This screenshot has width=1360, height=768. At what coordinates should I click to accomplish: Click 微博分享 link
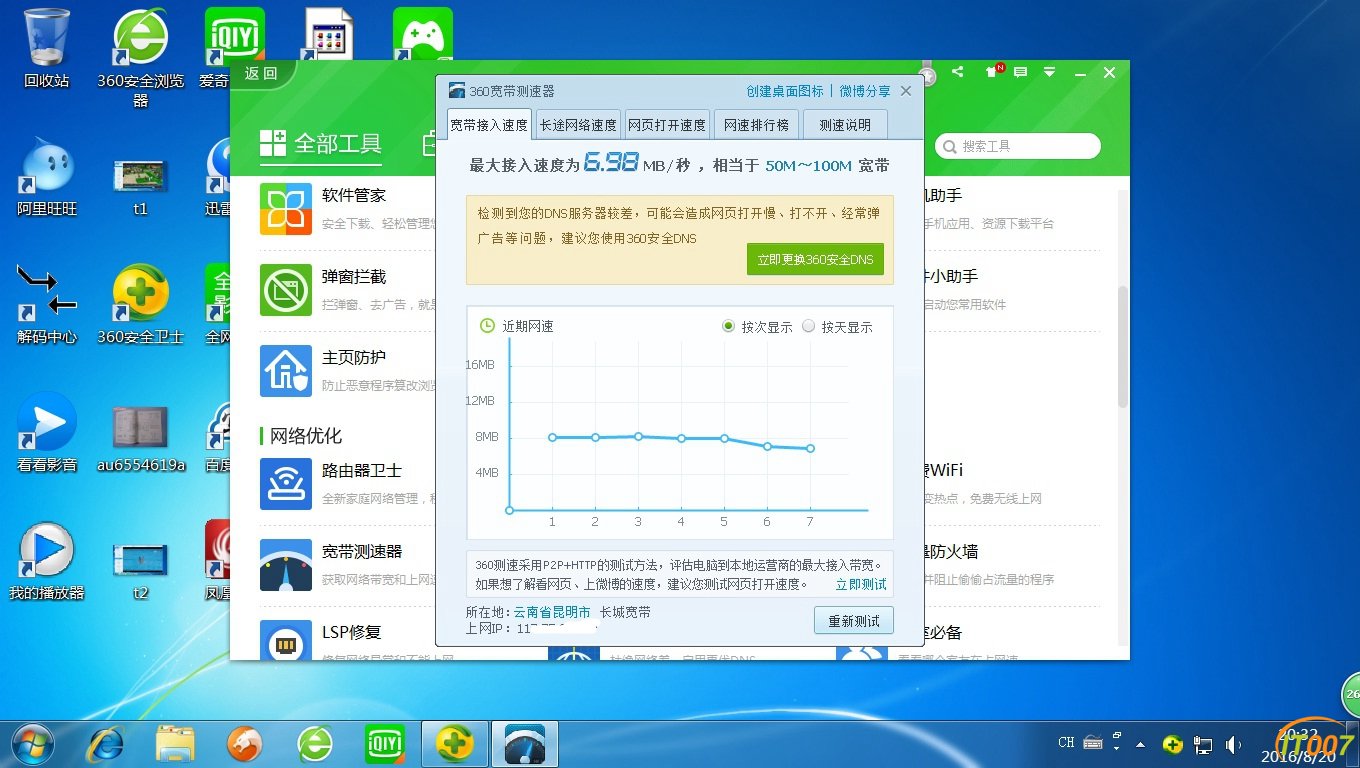pyautogui.click(x=865, y=91)
